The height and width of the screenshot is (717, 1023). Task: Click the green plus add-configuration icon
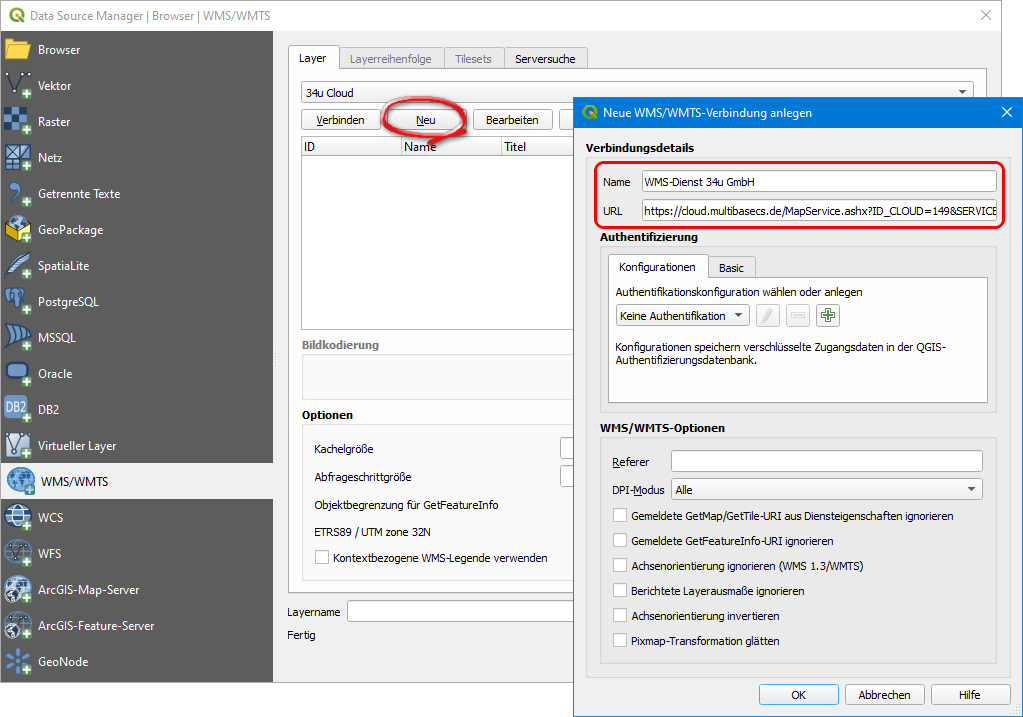(x=827, y=316)
